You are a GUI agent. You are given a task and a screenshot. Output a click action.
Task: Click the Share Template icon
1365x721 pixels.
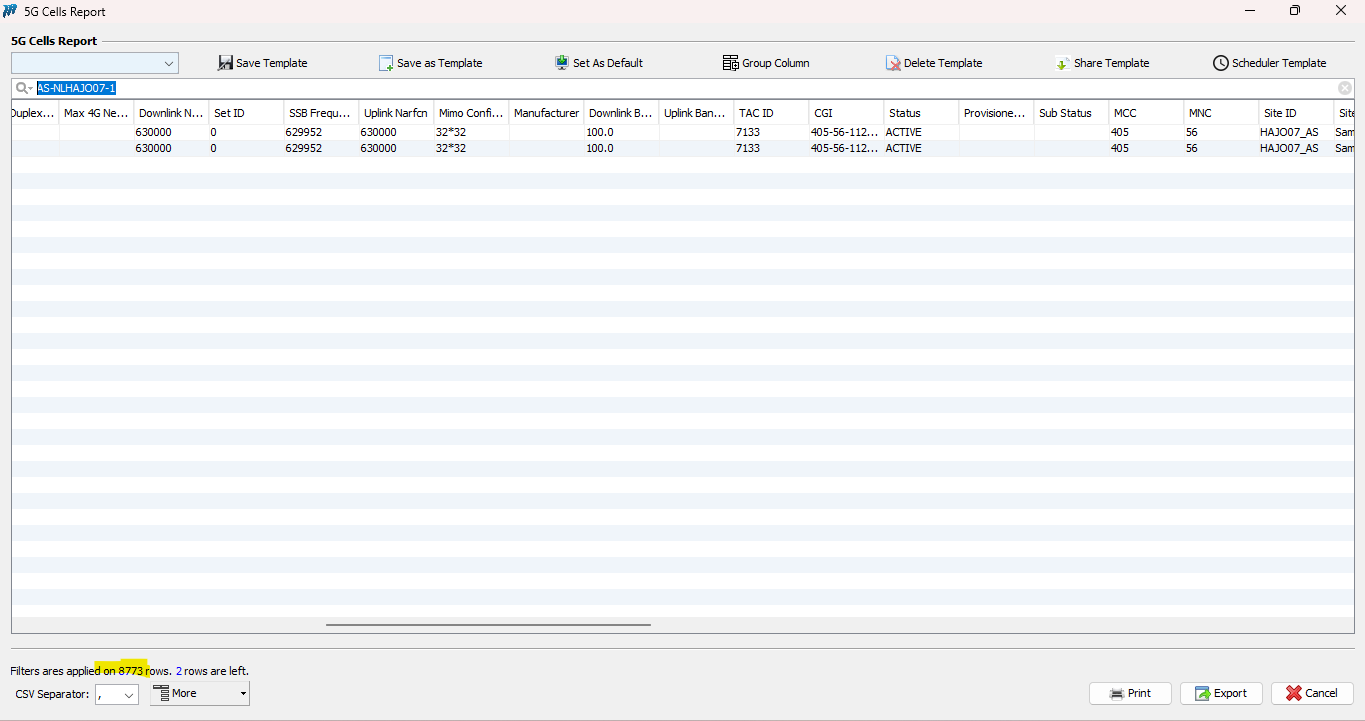pyautogui.click(x=1062, y=63)
